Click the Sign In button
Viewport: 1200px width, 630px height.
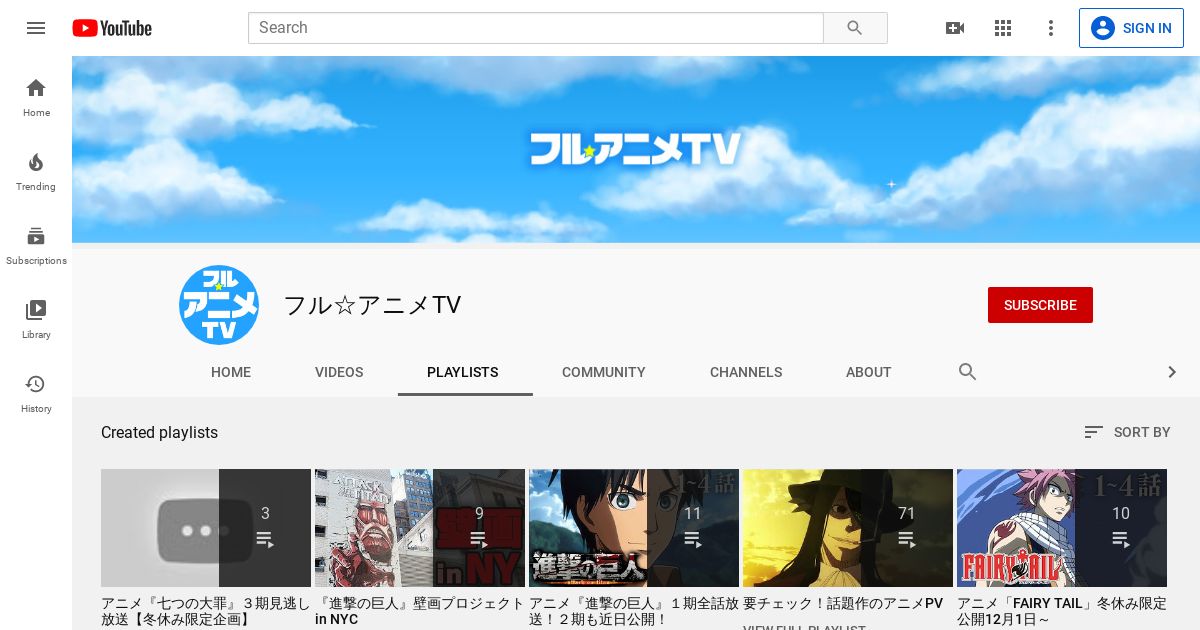[x=1131, y=28]
